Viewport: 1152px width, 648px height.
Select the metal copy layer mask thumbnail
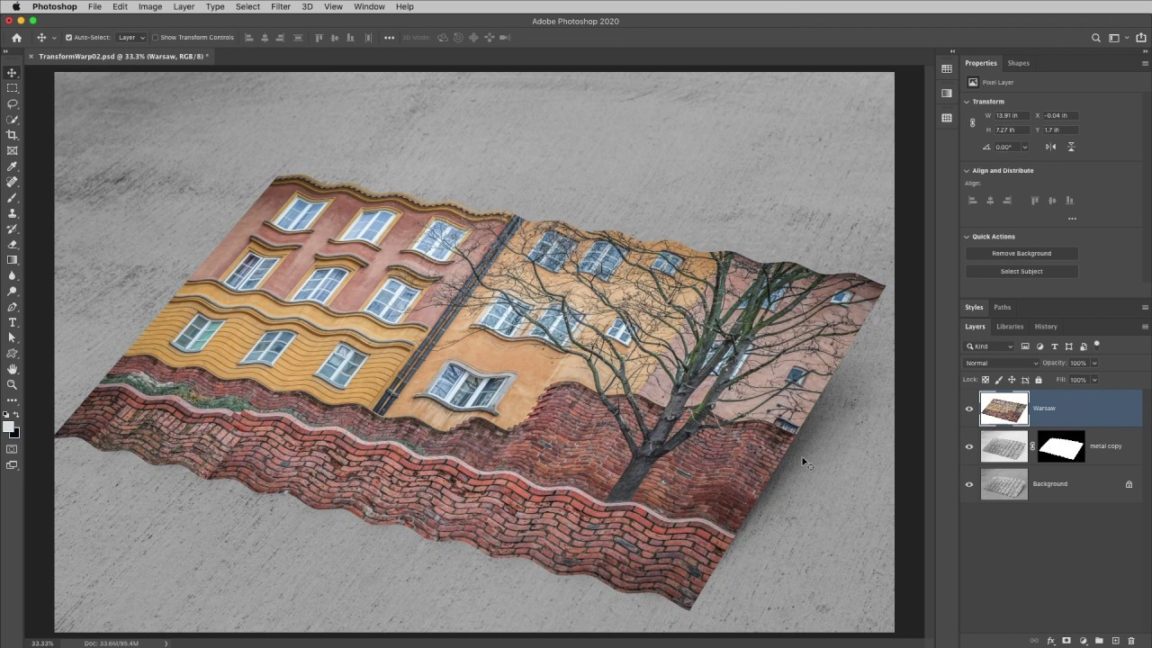[x=1061, y=446]
